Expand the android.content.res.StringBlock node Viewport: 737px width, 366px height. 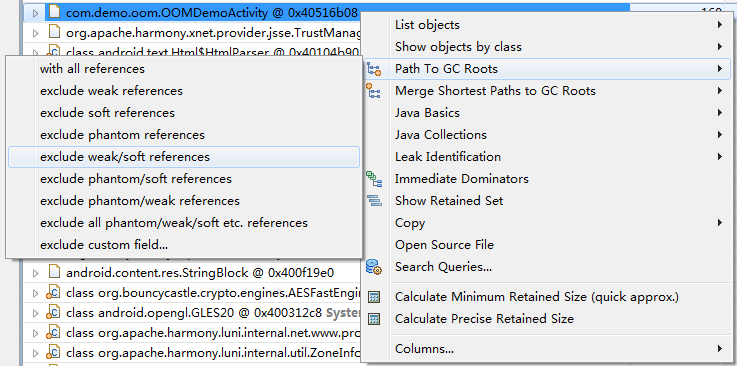[x=35, y=273]
